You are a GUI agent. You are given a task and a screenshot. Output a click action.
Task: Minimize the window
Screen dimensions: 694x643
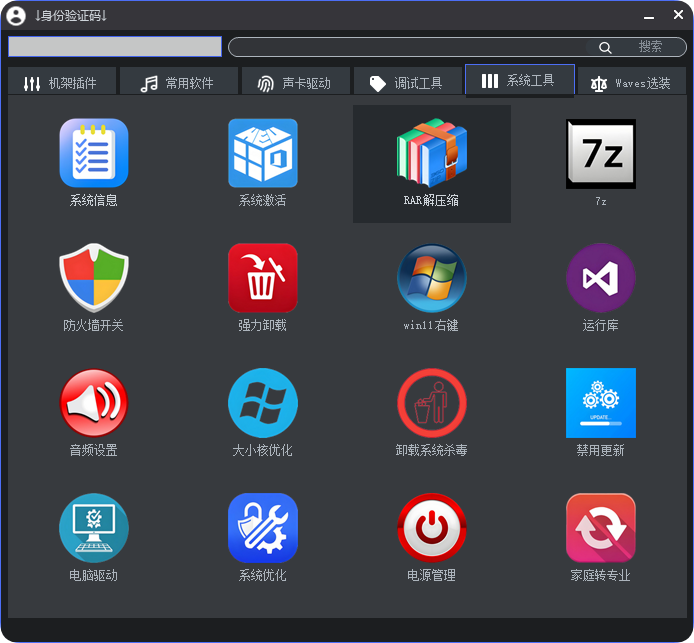(x=649, y=17)
